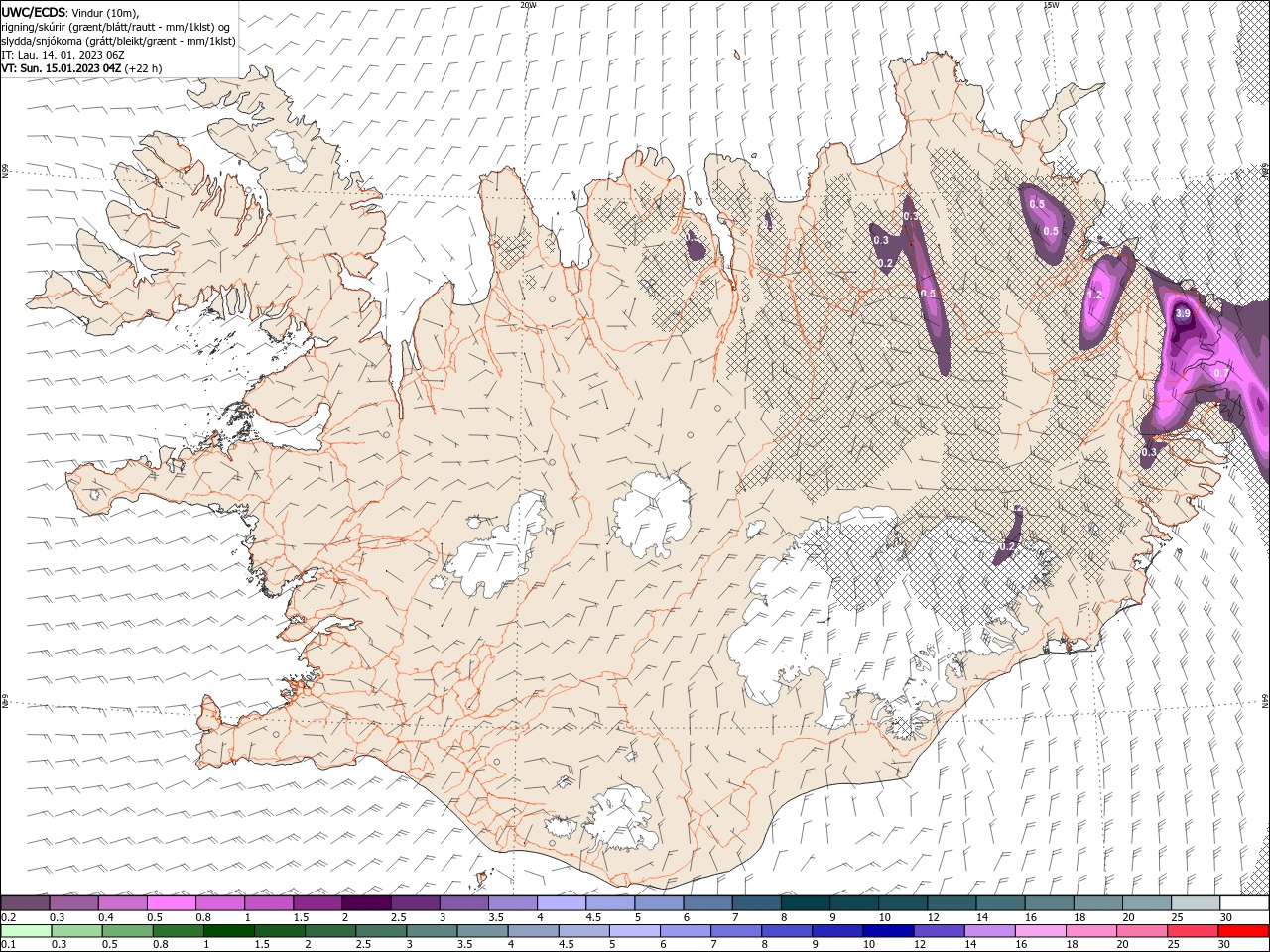Click the violet 12 rain-scale swatch

939,931
